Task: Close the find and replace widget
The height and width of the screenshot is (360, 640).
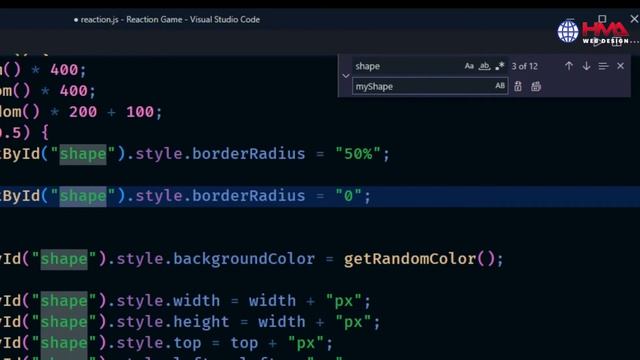Action: (x=620, y=66)
